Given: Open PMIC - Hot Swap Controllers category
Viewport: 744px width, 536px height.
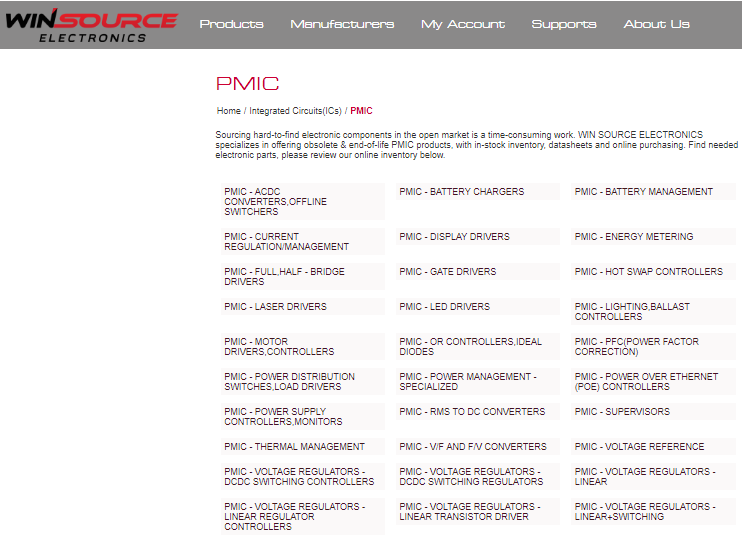Looking at the screenshot, I should click(653, 271).
